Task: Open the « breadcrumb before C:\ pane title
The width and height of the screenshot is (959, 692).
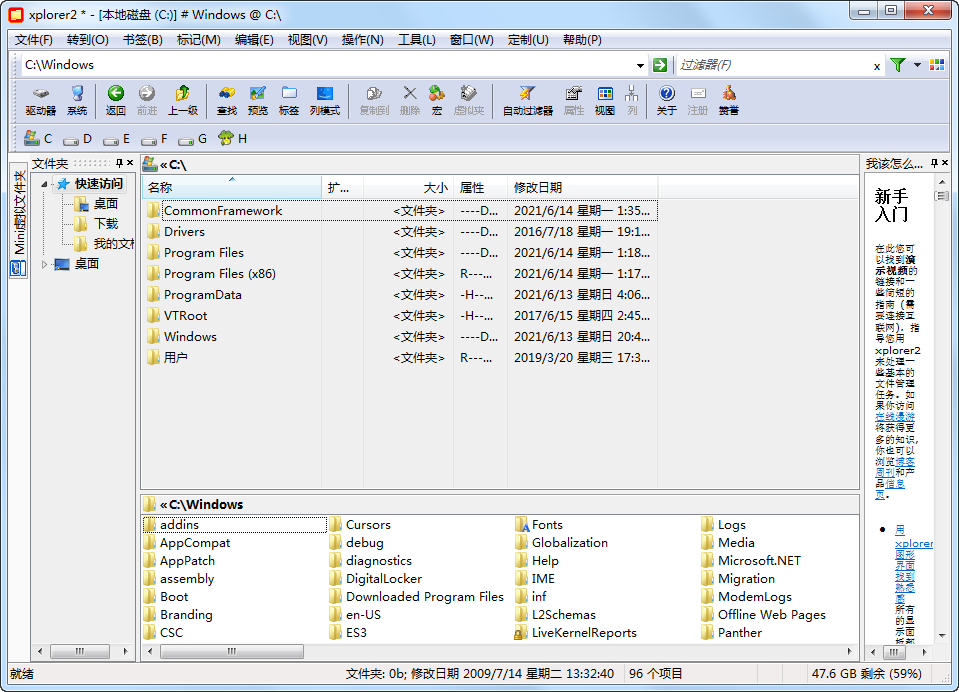Action: 163,165
